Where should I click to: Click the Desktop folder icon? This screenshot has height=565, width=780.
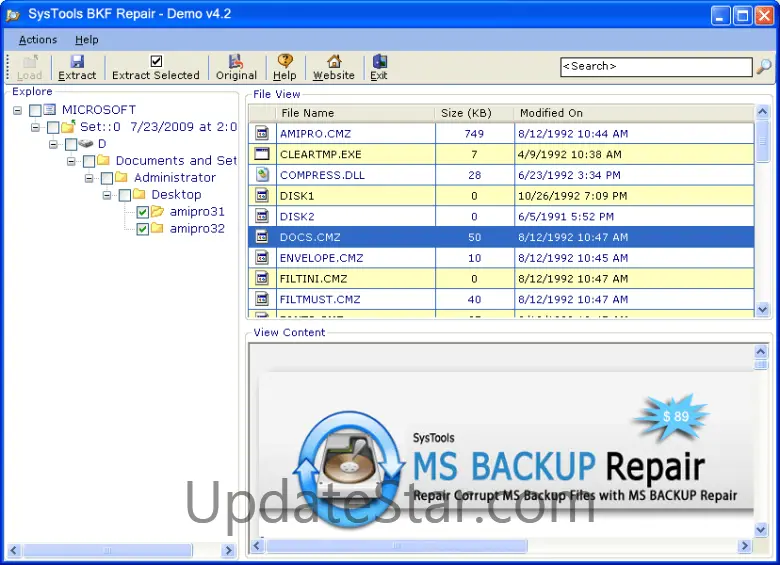[x=139, y=194]
